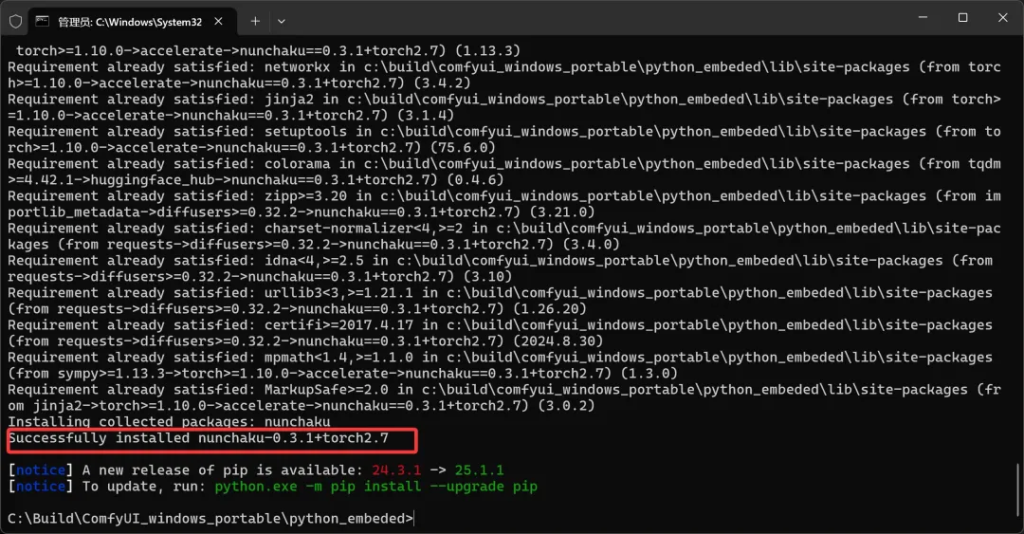
Task: Close the C:\Windows\System32 tab
Action: 219,22
